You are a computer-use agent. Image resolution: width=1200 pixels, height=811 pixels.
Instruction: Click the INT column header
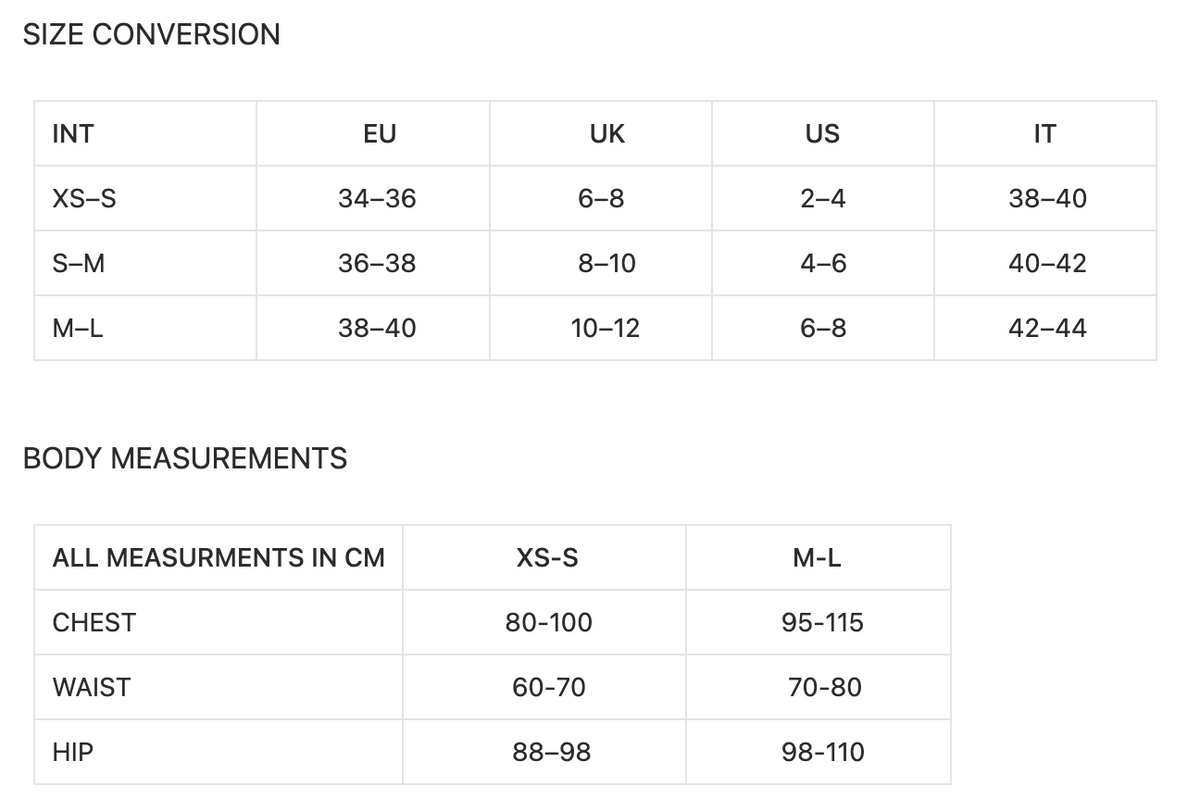coord(72,134)
